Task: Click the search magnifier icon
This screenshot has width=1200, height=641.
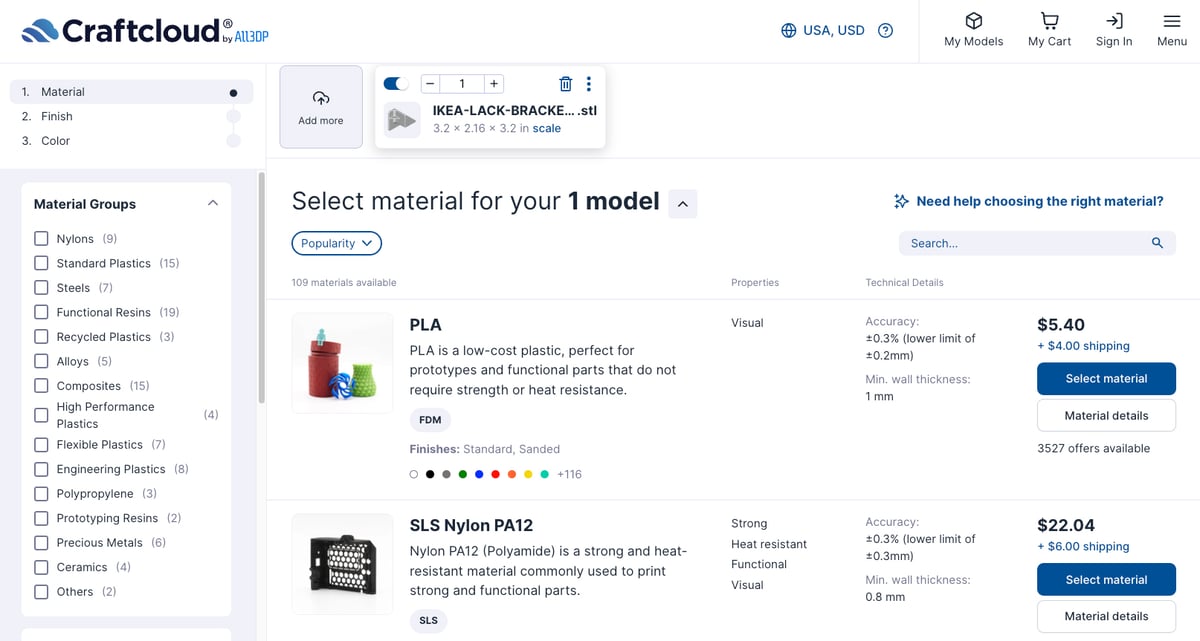Action: [x=1157, y=243]
